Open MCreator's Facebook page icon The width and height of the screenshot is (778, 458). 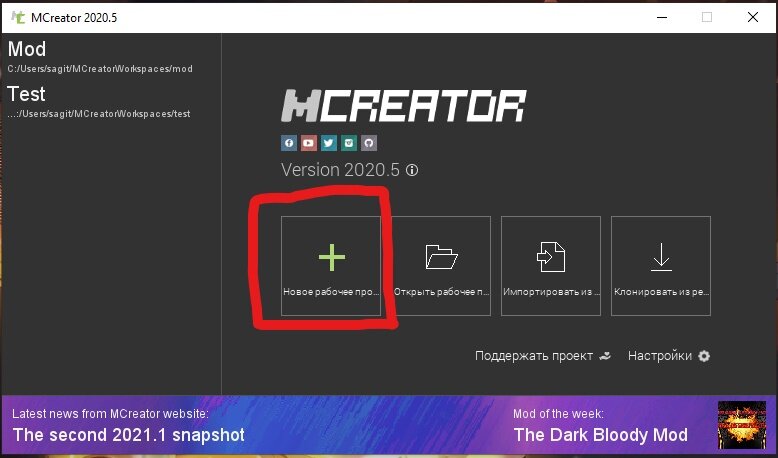tap(289, 143)
